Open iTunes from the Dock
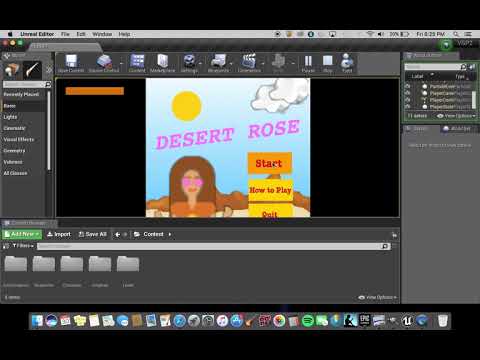This screenshot has height=360, width=480. click(x=222, y=321)
